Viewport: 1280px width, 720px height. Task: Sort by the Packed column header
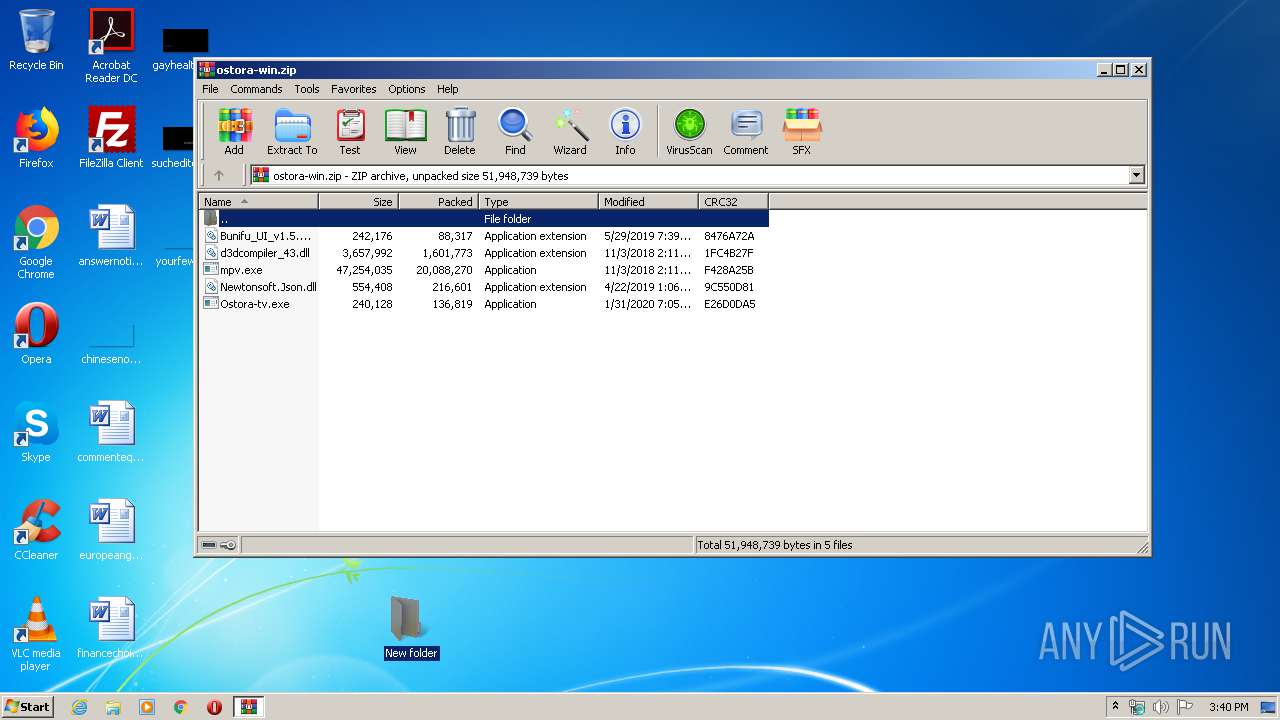(x=439, y=201)
